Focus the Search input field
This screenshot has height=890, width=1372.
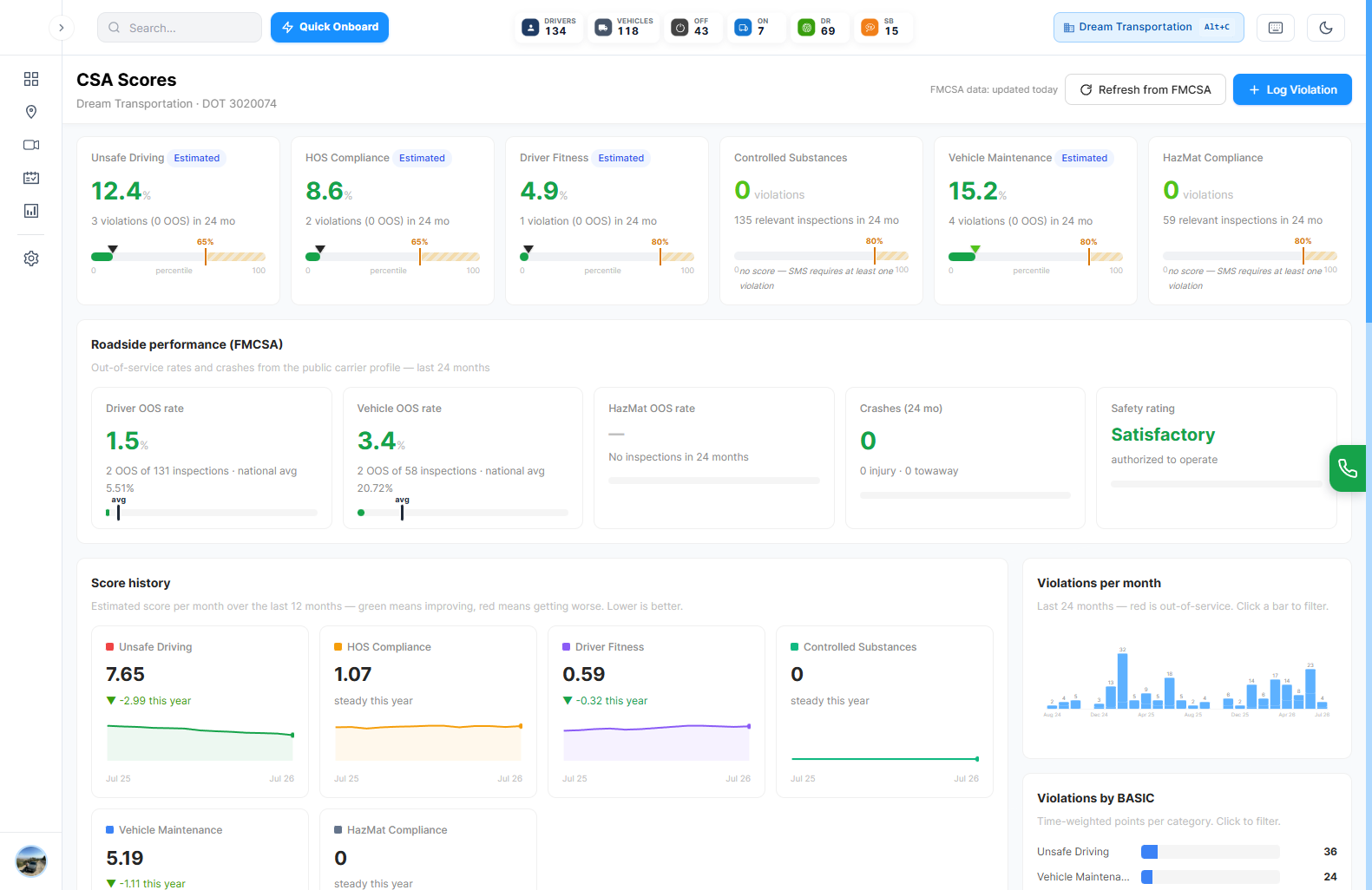tap(180, 28)
